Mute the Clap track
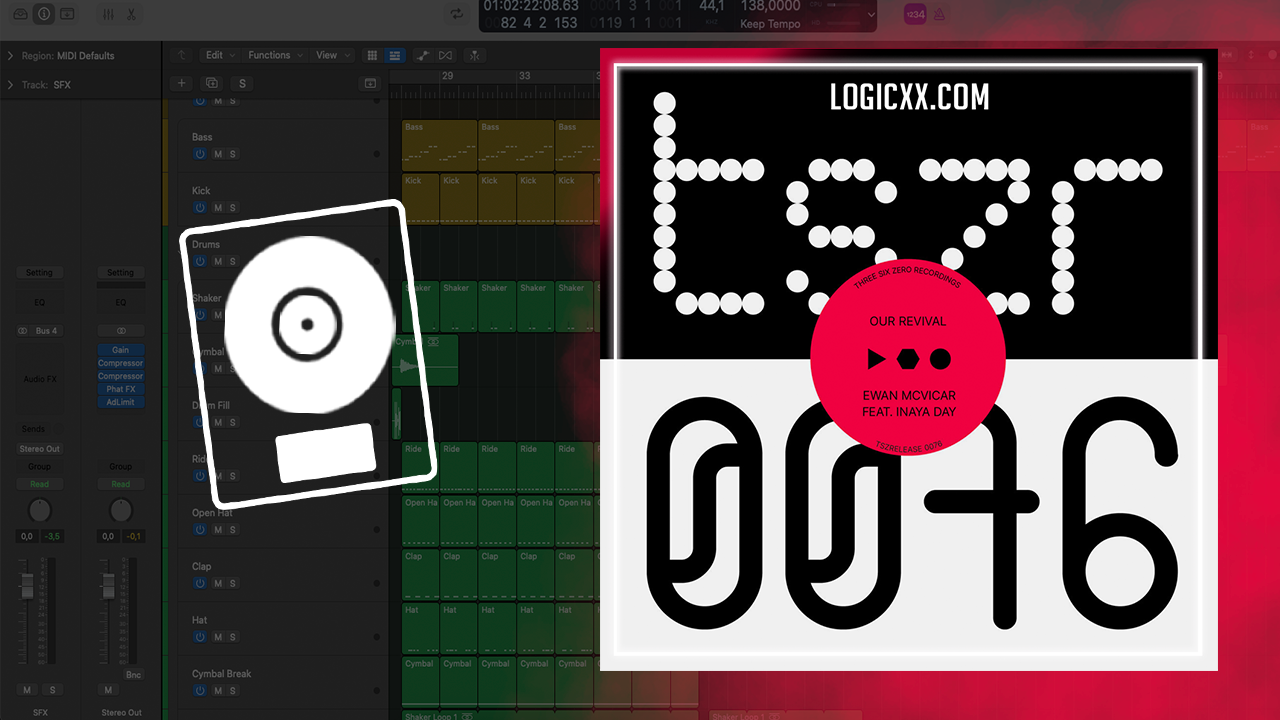 click(218, 583)
